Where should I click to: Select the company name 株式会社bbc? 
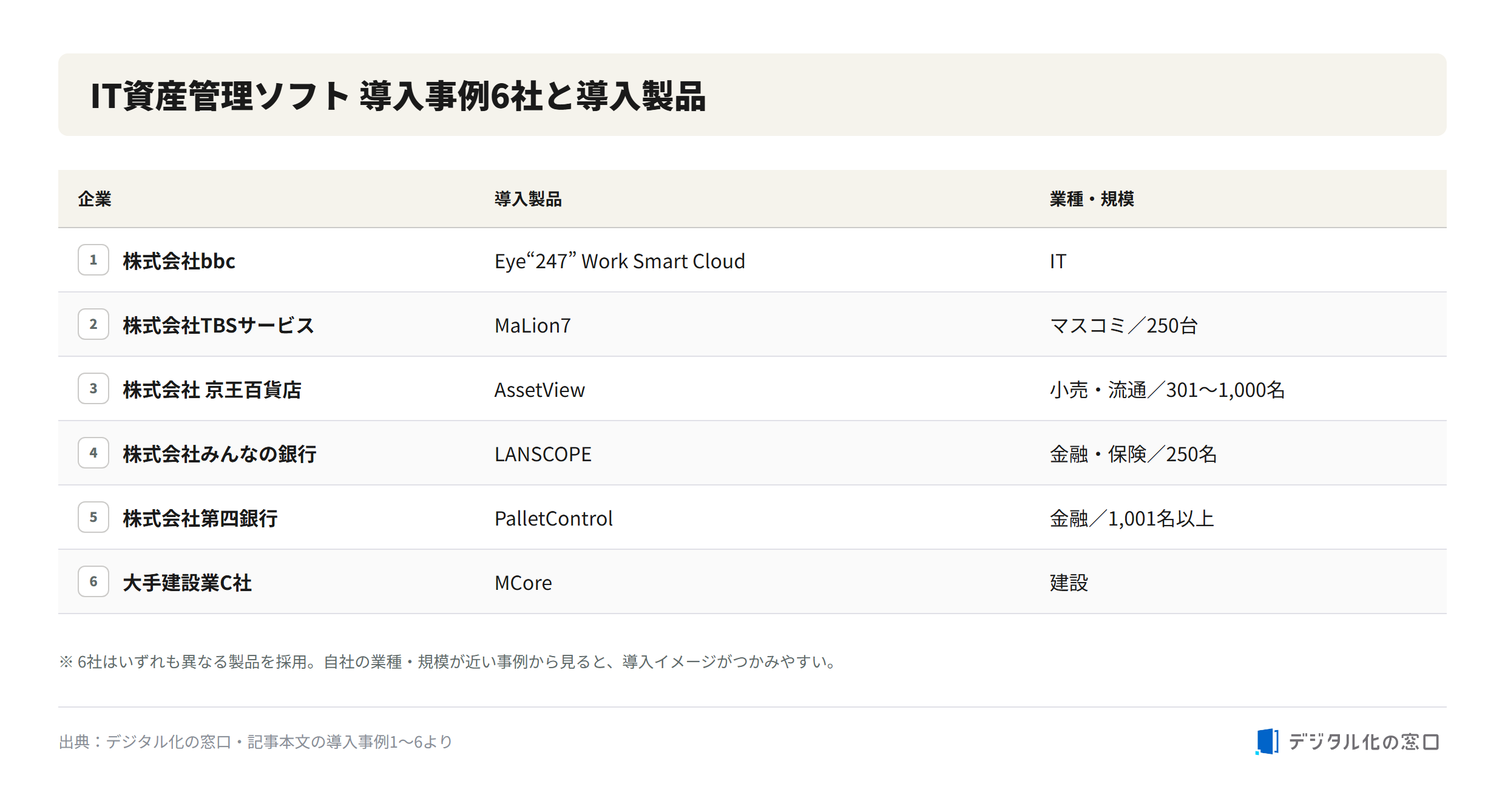pos(179,261)
